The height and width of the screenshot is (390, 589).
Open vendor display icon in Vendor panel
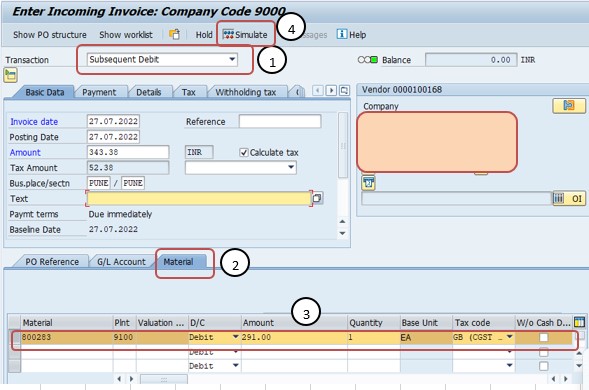click(569, 106)
